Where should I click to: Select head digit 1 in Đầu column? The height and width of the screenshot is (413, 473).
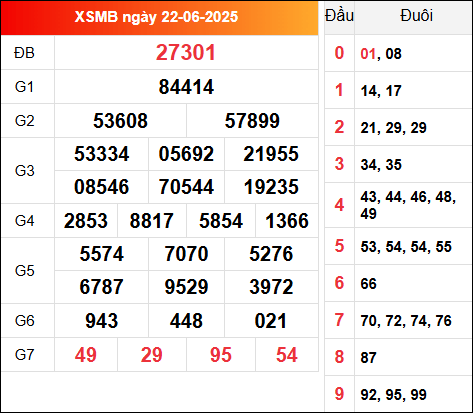[339, 90]
